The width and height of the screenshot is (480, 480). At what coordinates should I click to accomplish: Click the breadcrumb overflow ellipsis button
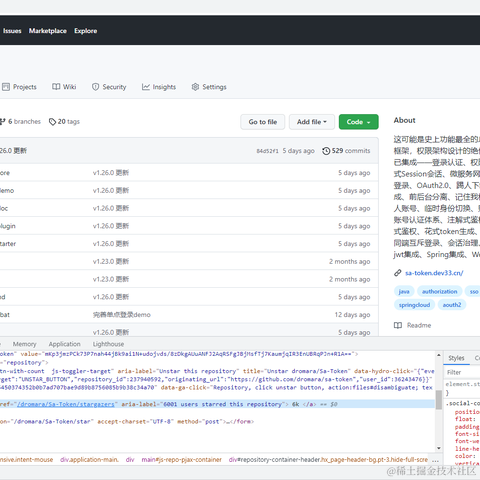pyautogui.click(x=435, y=460)
